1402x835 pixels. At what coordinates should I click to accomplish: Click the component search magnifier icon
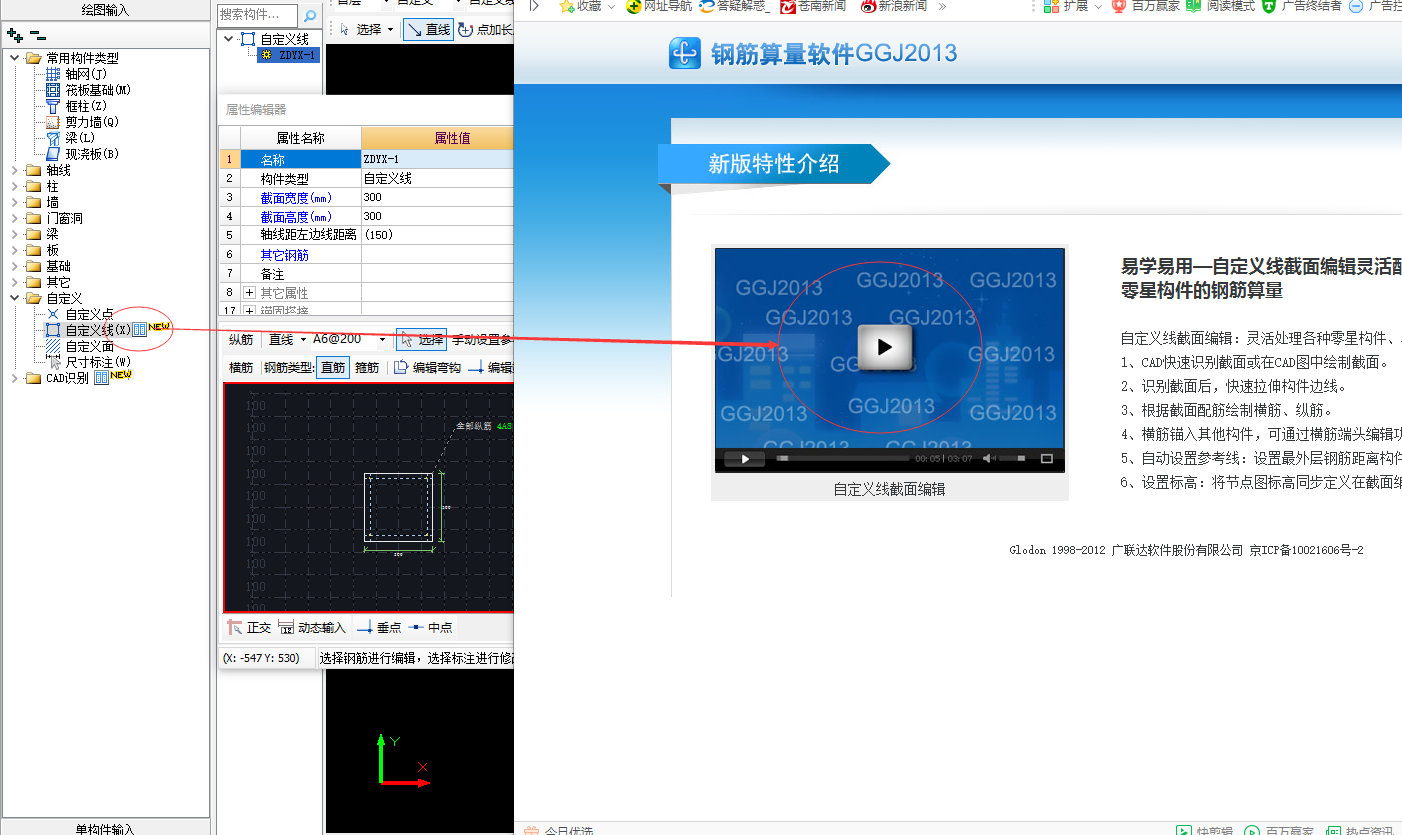click(309, 15)
